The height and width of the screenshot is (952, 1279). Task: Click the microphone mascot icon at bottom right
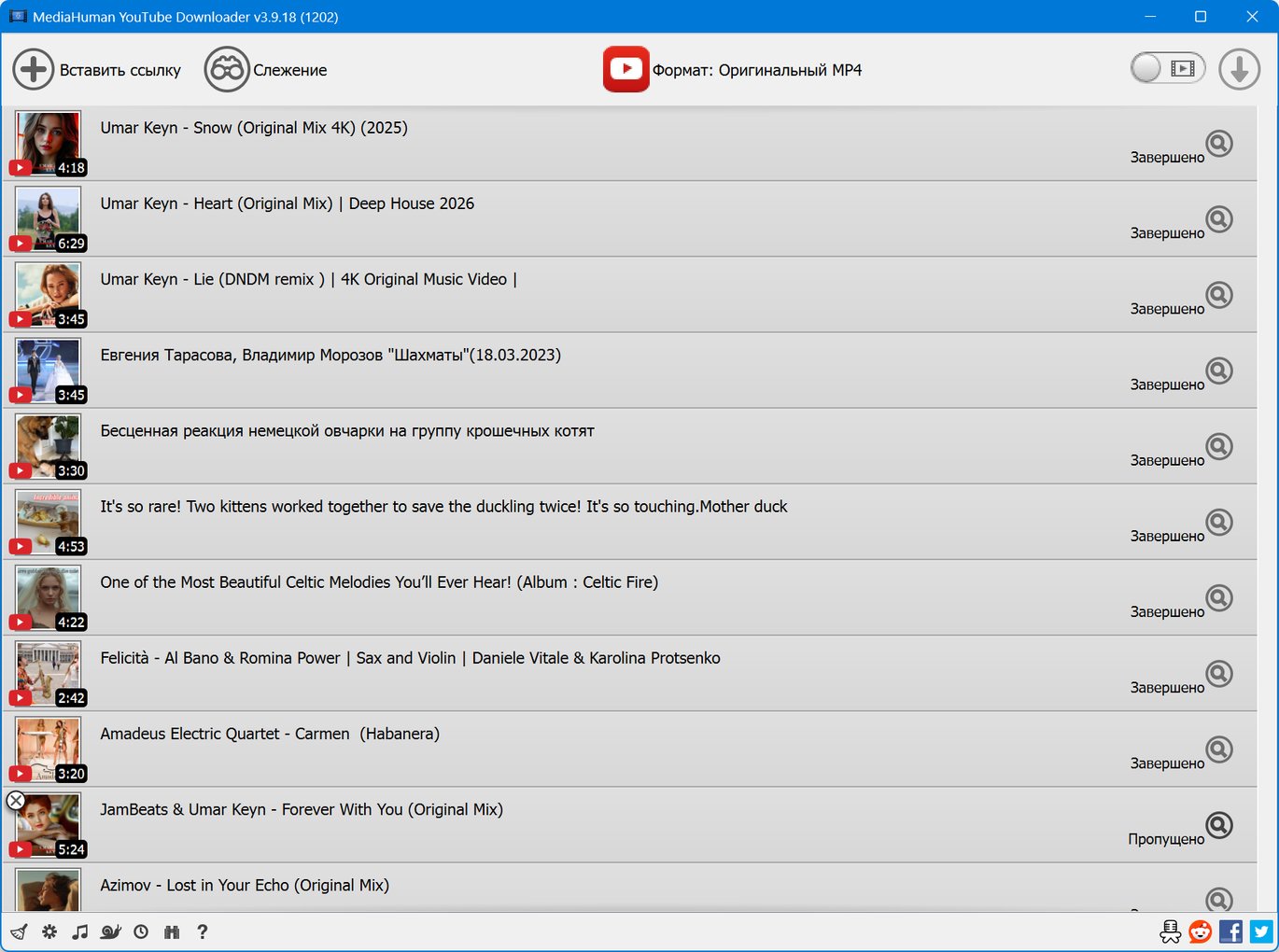(1171, 931)
